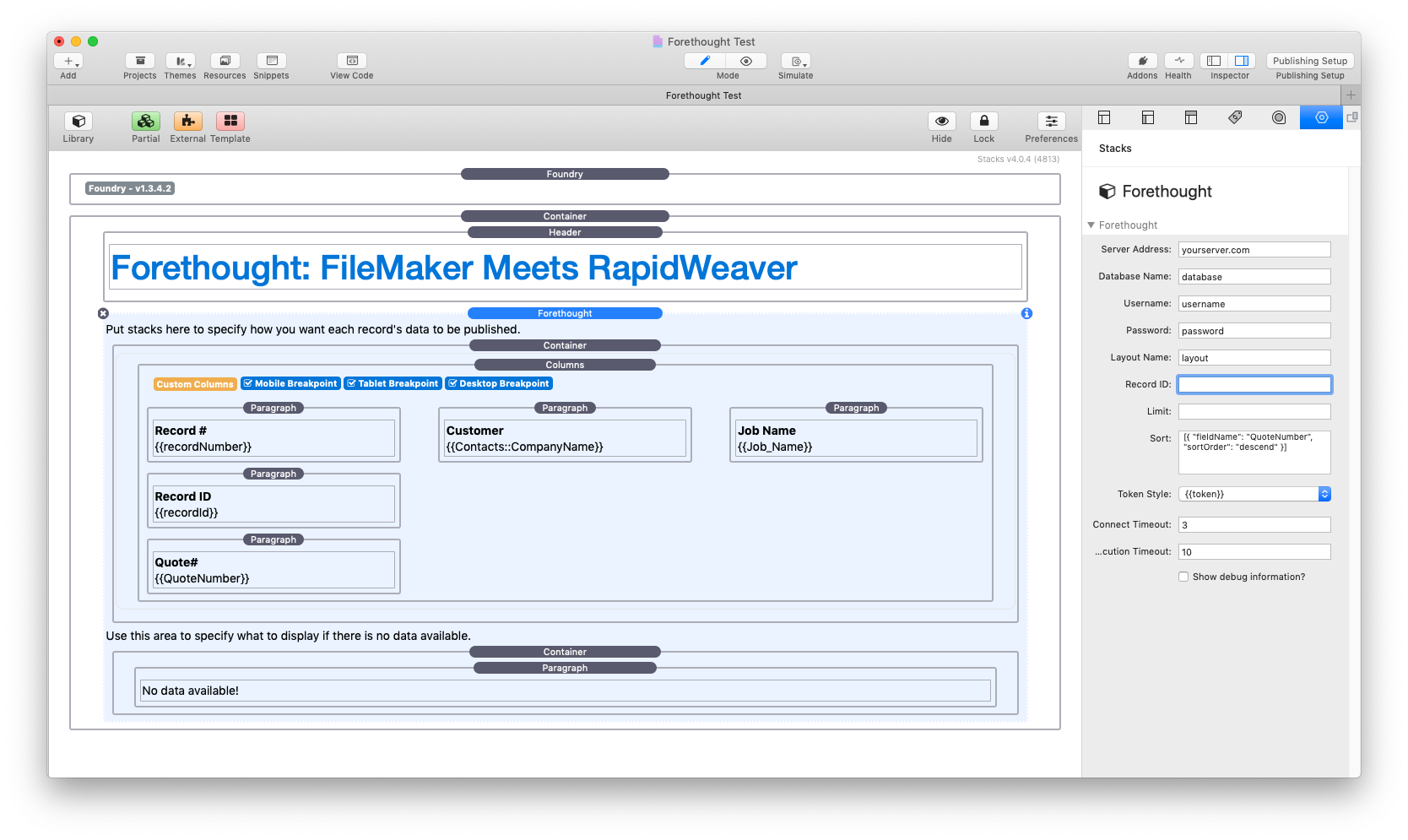Select the header layout inspector tab
This screenshot has height=840, width=1408.
[1191, 117]
